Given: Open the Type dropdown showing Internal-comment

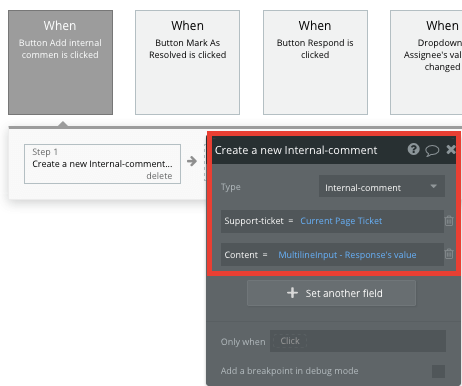Looking at the screenshot, I should click(x=382, y=186).
